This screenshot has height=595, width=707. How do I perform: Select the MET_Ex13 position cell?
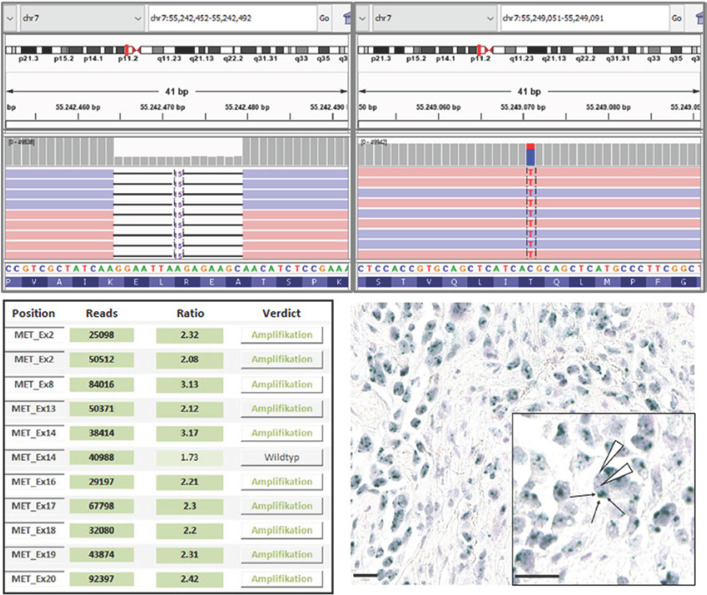tap(34, 409)
